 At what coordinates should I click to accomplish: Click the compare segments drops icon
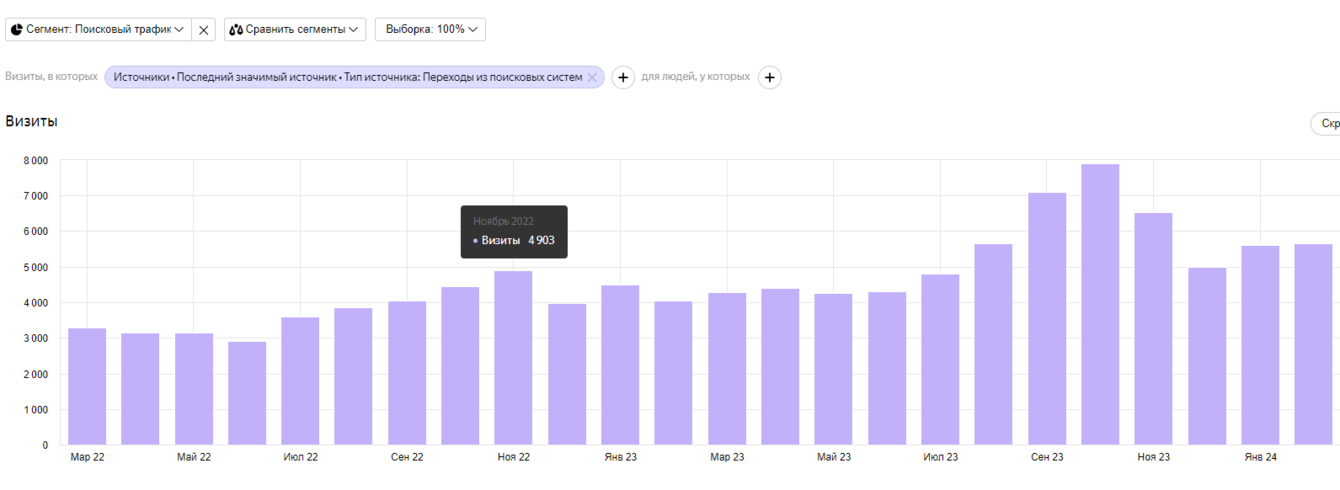pos(236,30)
